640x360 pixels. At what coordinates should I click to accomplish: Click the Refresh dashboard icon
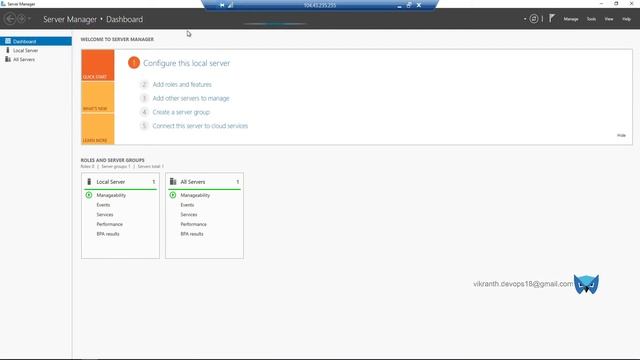(533, 19)
